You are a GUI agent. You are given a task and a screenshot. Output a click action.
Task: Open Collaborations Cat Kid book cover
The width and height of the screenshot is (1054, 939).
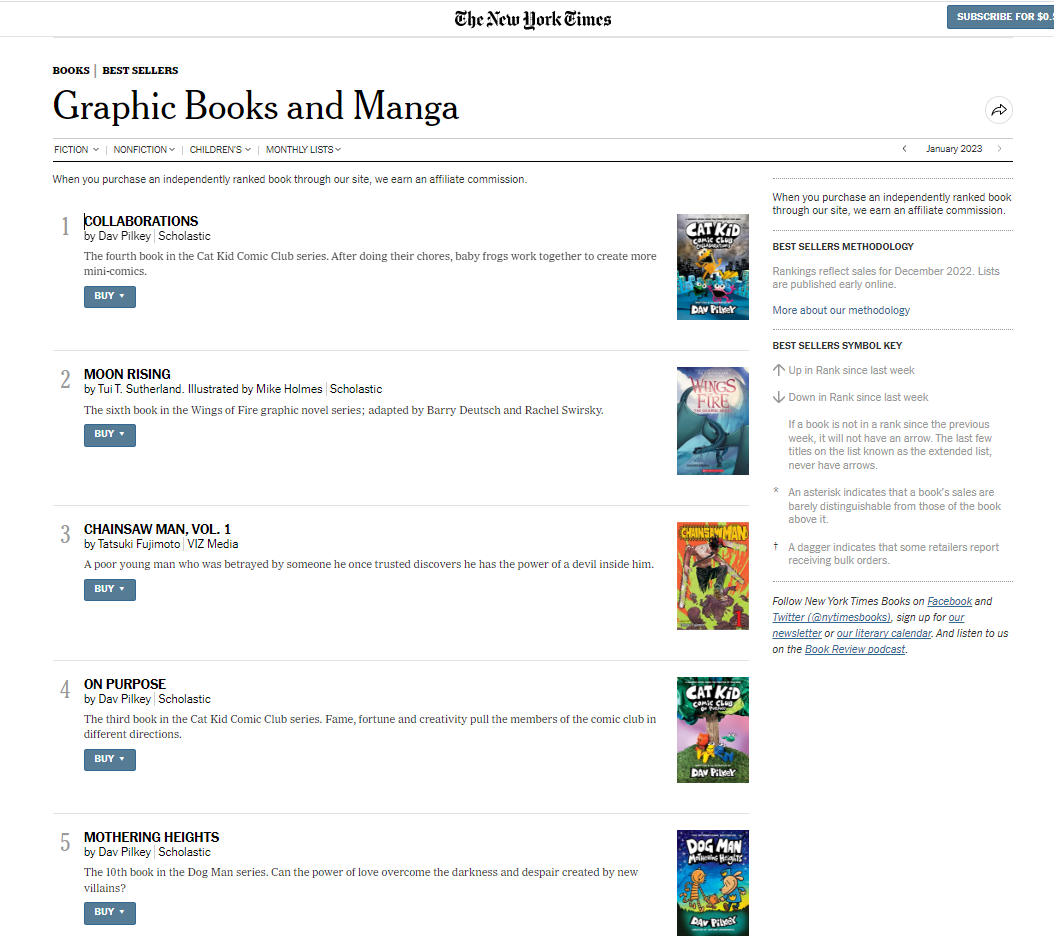click(x=713, y=267)
